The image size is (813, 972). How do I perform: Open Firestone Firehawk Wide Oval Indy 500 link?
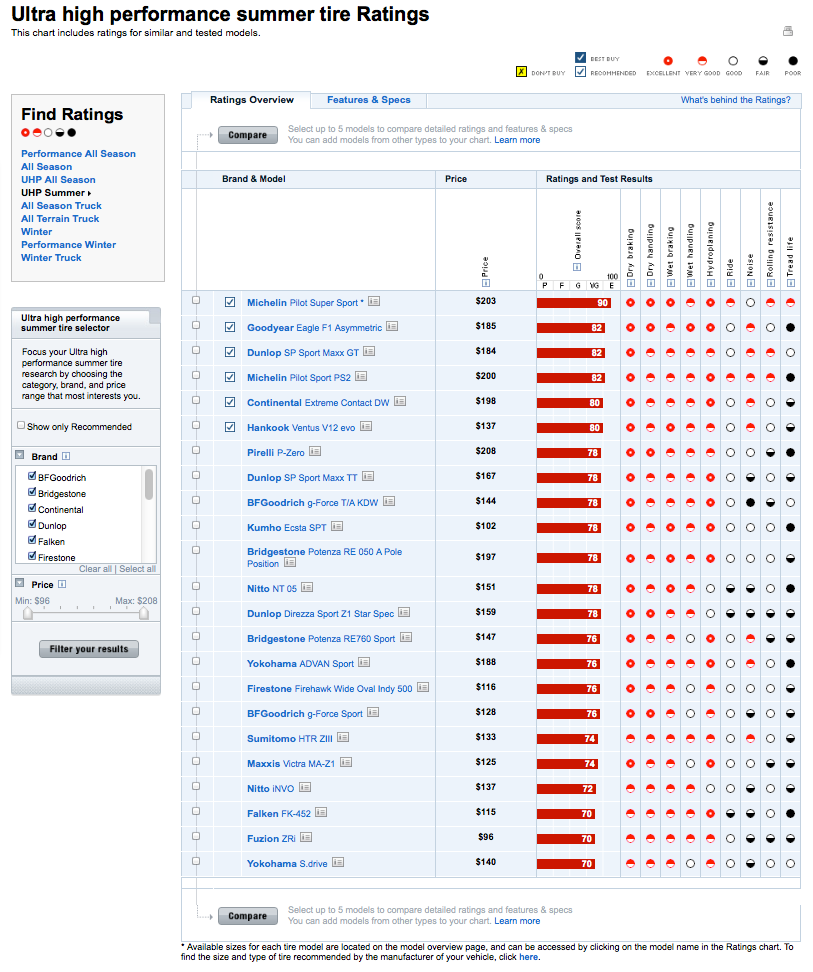coord(330,689)
